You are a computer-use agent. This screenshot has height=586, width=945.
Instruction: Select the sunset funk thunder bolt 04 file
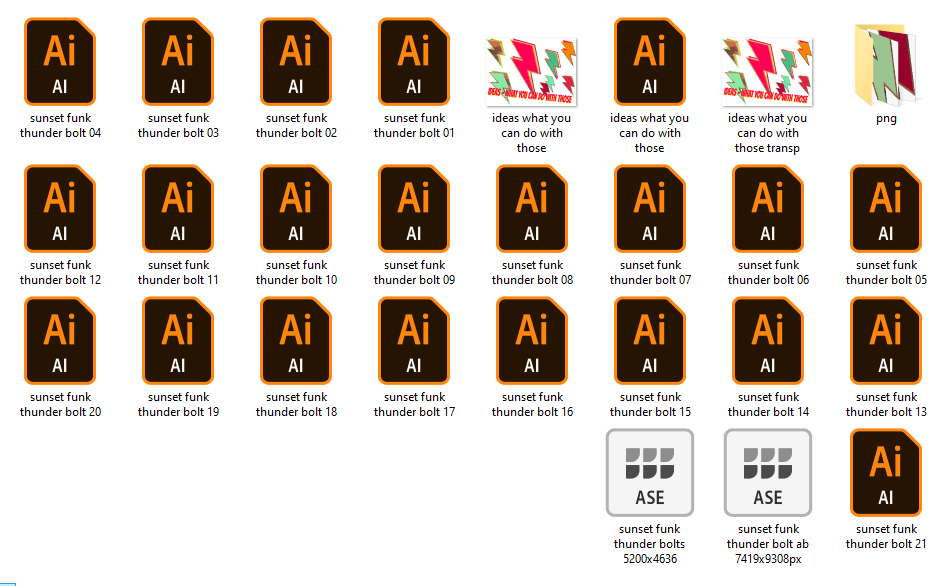coord(60,62)
